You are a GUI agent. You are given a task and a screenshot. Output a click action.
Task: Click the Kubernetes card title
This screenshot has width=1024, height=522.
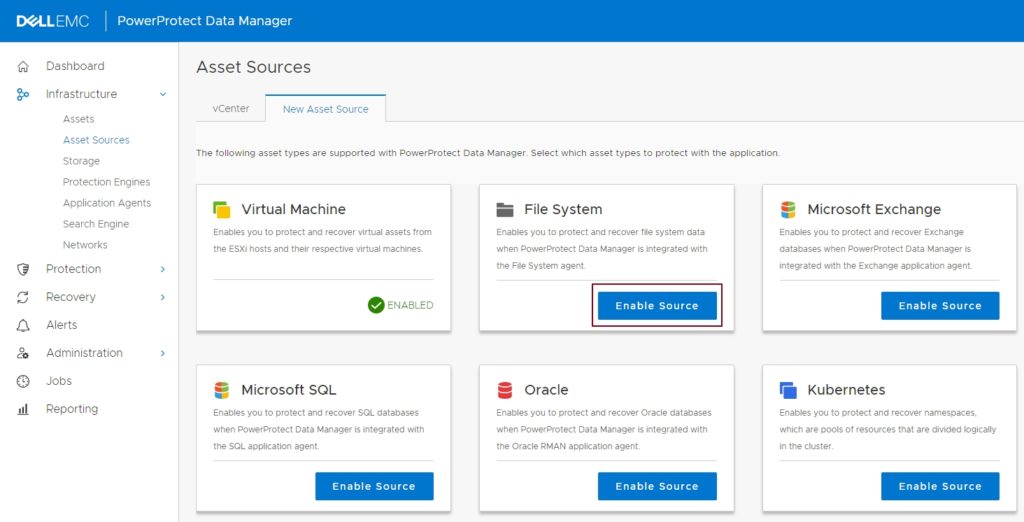(x=846, y=390)
